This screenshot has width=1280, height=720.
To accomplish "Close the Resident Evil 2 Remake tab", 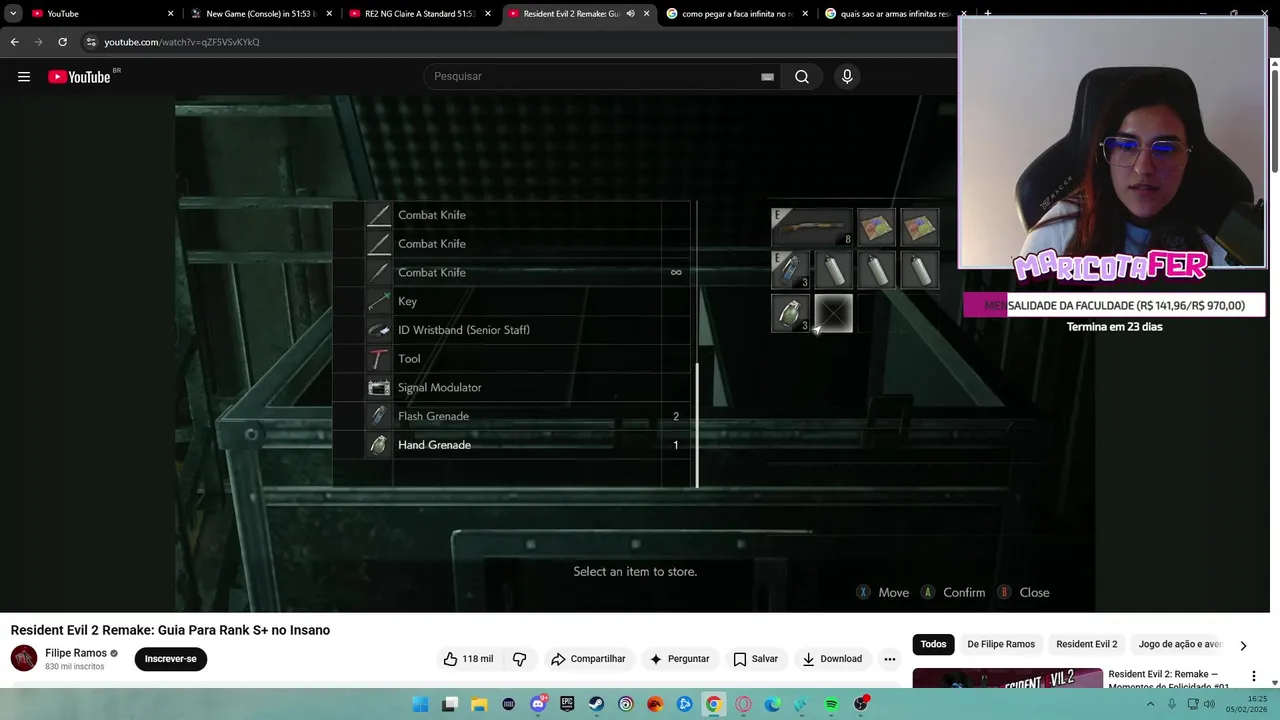I will (x=647, y=14).
